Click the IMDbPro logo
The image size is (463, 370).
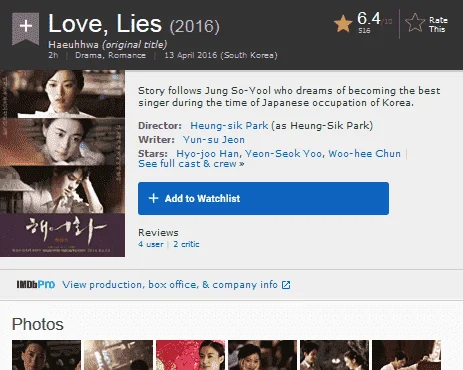[x=36, y=285]
